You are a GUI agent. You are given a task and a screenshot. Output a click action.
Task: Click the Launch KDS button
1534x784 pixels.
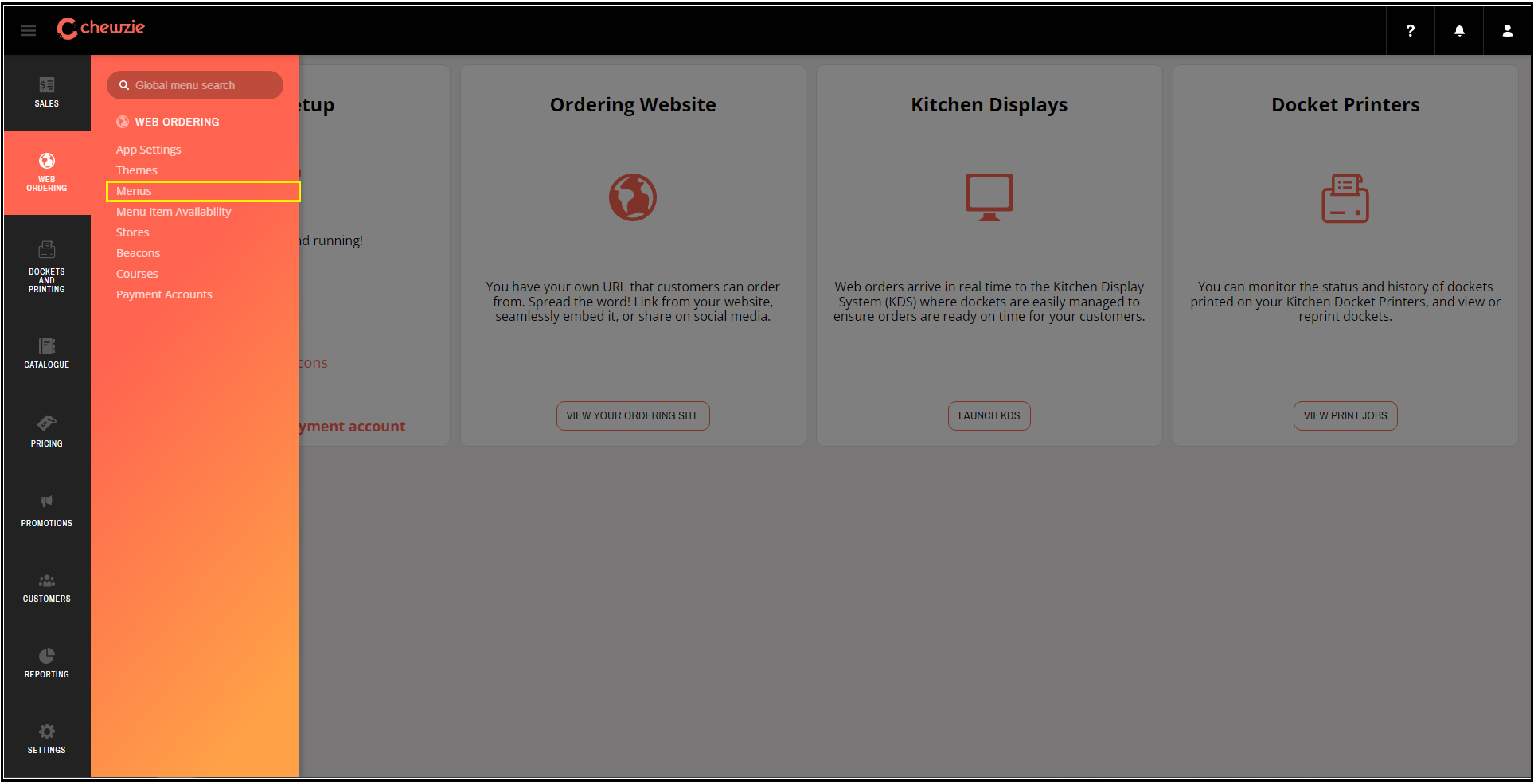[x=989, y=415]
